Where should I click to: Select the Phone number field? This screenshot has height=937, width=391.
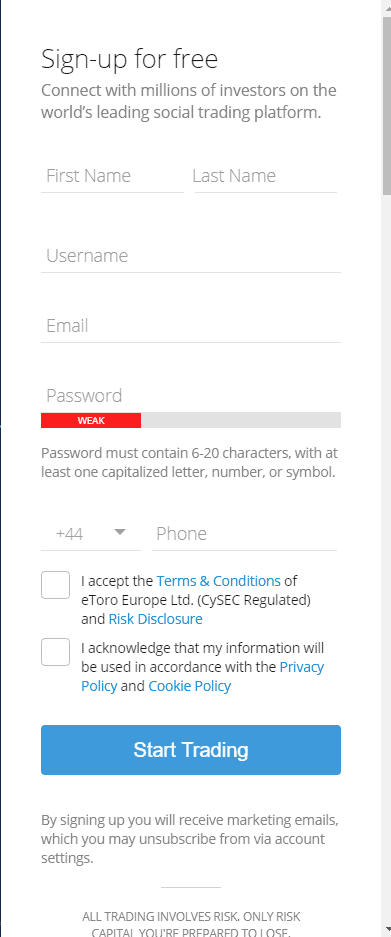245,534
